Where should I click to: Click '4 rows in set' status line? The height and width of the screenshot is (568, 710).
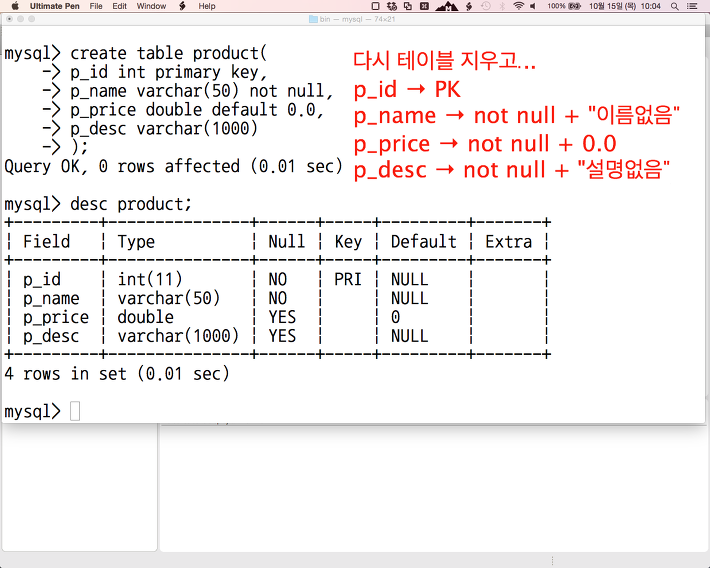[117, 374]
